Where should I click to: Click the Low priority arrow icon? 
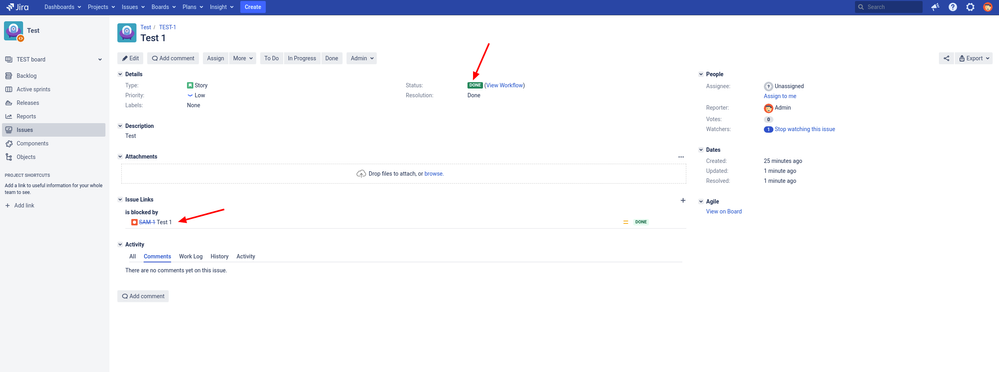tap(190, 95)
